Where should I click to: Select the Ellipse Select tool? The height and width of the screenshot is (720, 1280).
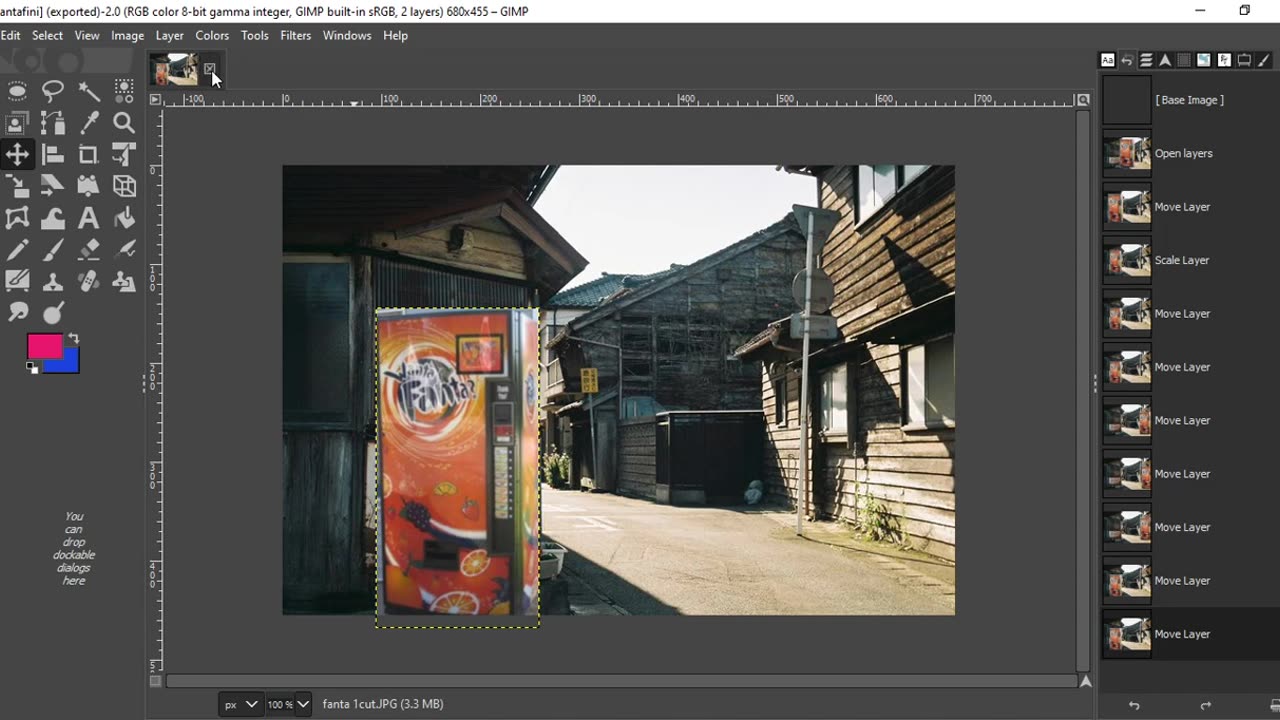(17, 92)
